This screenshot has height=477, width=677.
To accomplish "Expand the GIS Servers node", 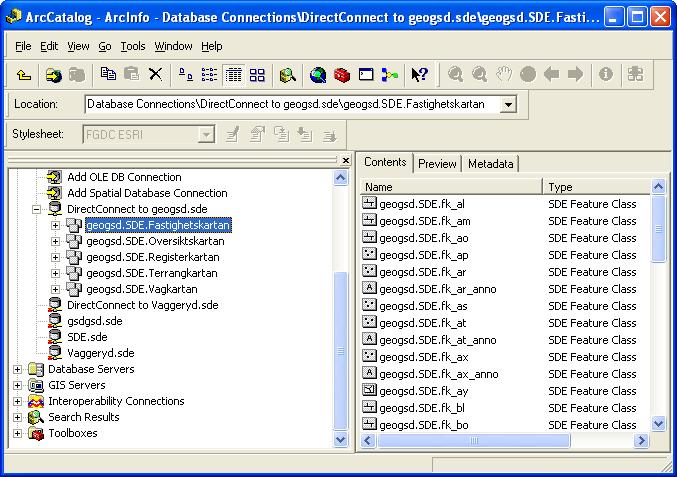I will [x=17, y=385].
